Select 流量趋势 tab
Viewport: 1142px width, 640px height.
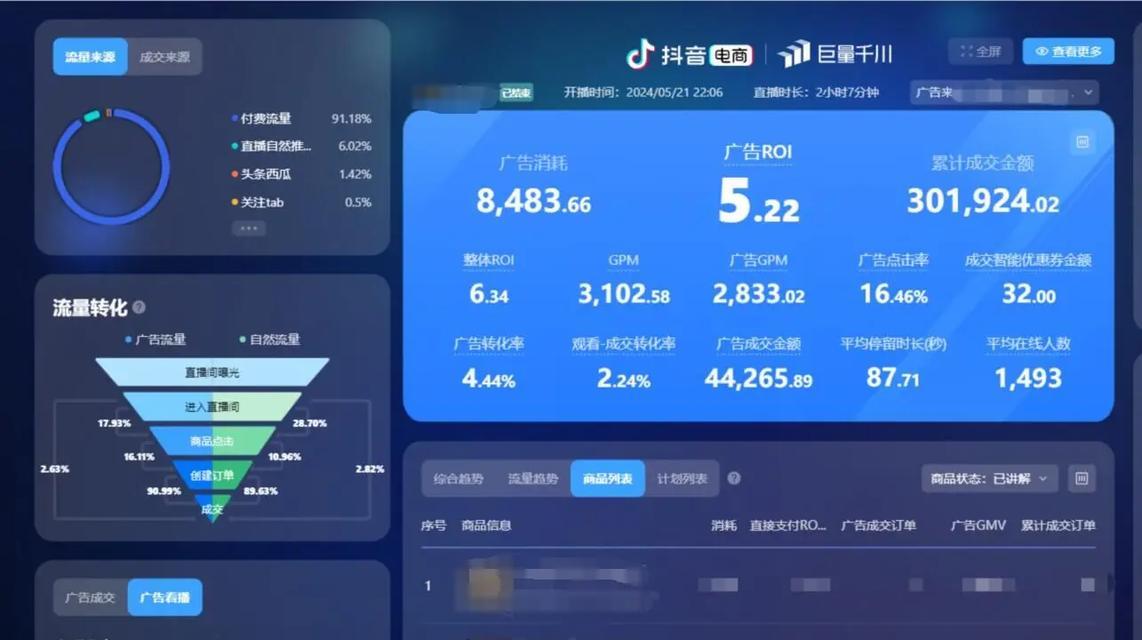click(533, 479)
